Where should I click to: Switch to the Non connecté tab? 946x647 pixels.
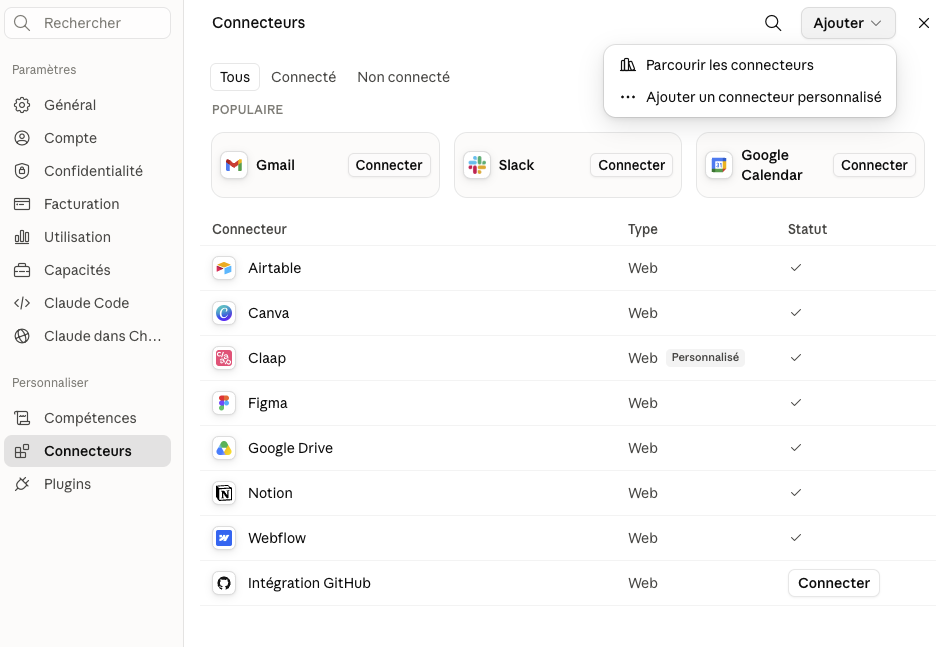pyautogui.click(x=404, y=77)
